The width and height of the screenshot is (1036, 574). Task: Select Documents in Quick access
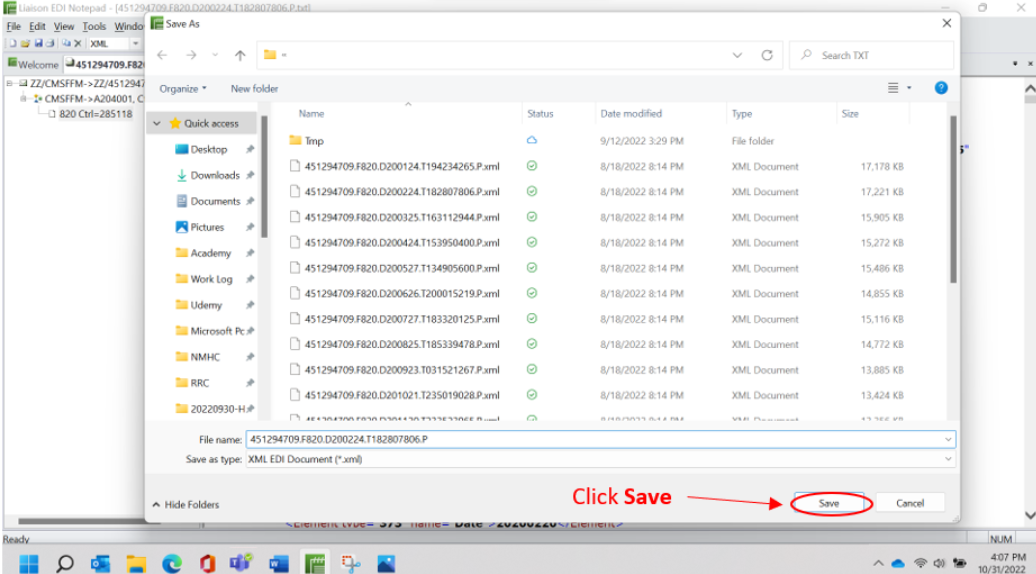pyautogui.click(x=215, y=201)
